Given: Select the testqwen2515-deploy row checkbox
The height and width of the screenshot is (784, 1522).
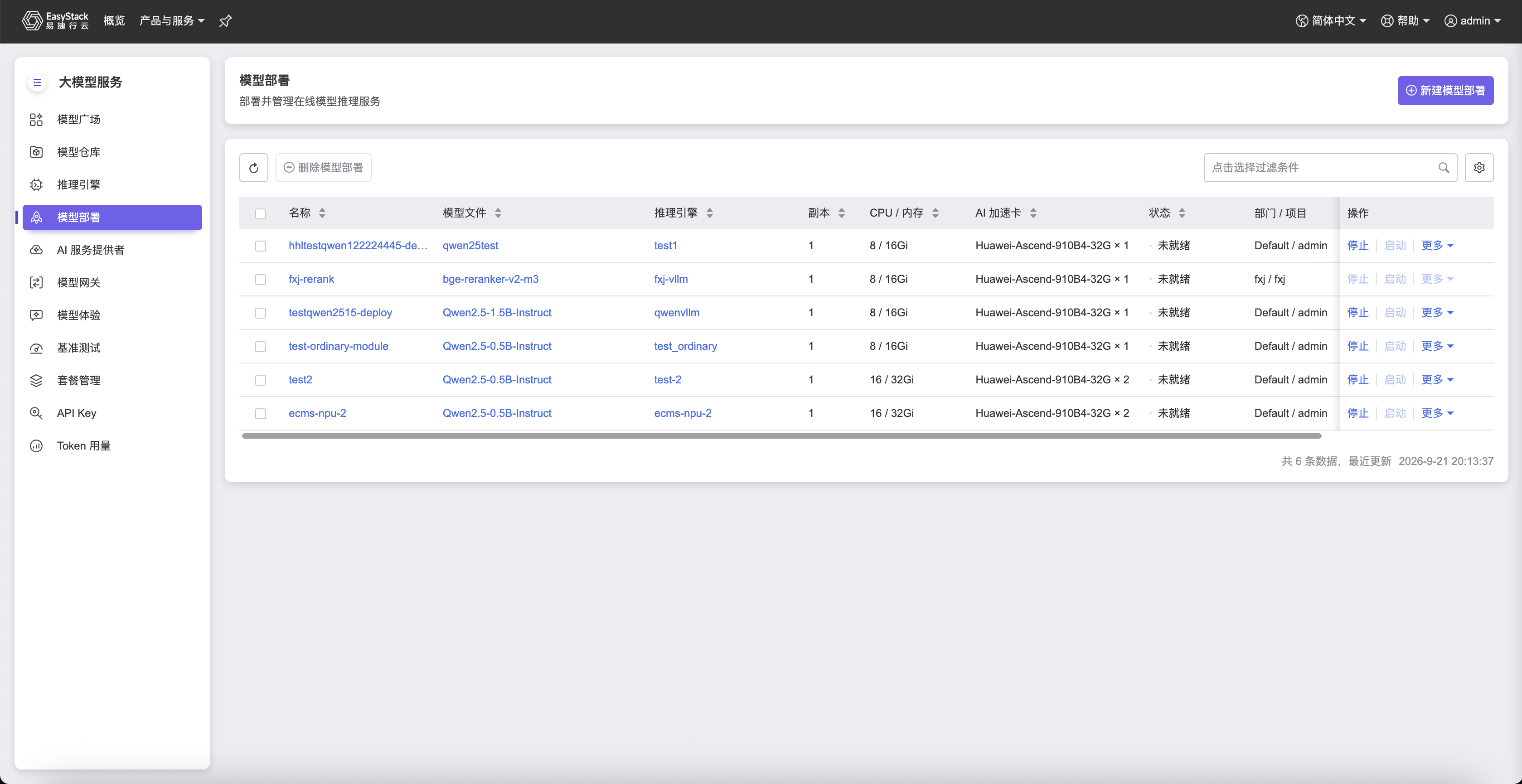Looking at the screenshot, I should [x=261, y=313].
